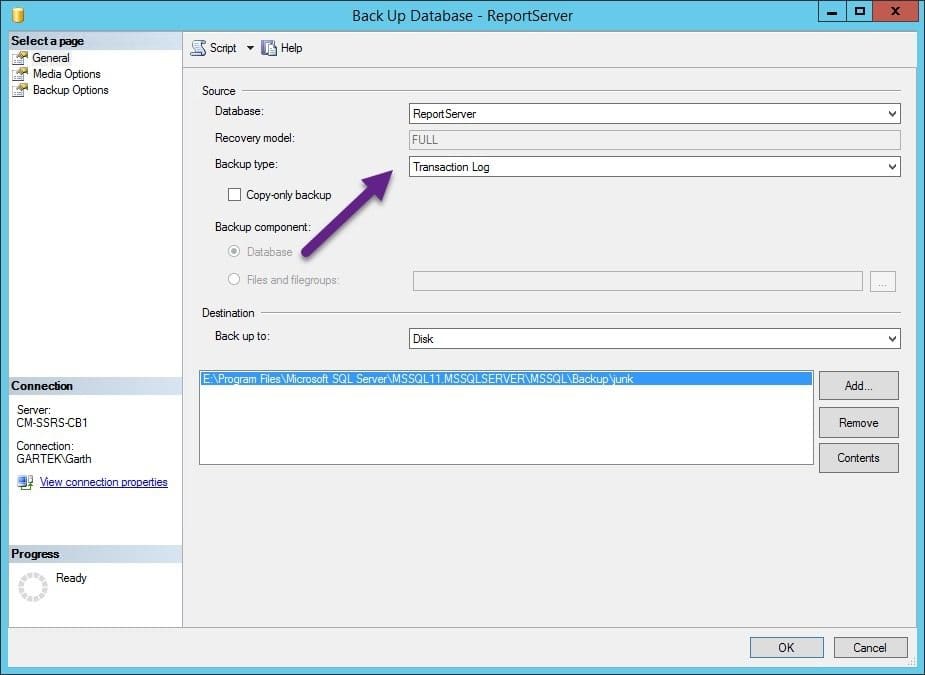Maximize the Back Up Database window
Screen dimensions: 925x675
860,11
